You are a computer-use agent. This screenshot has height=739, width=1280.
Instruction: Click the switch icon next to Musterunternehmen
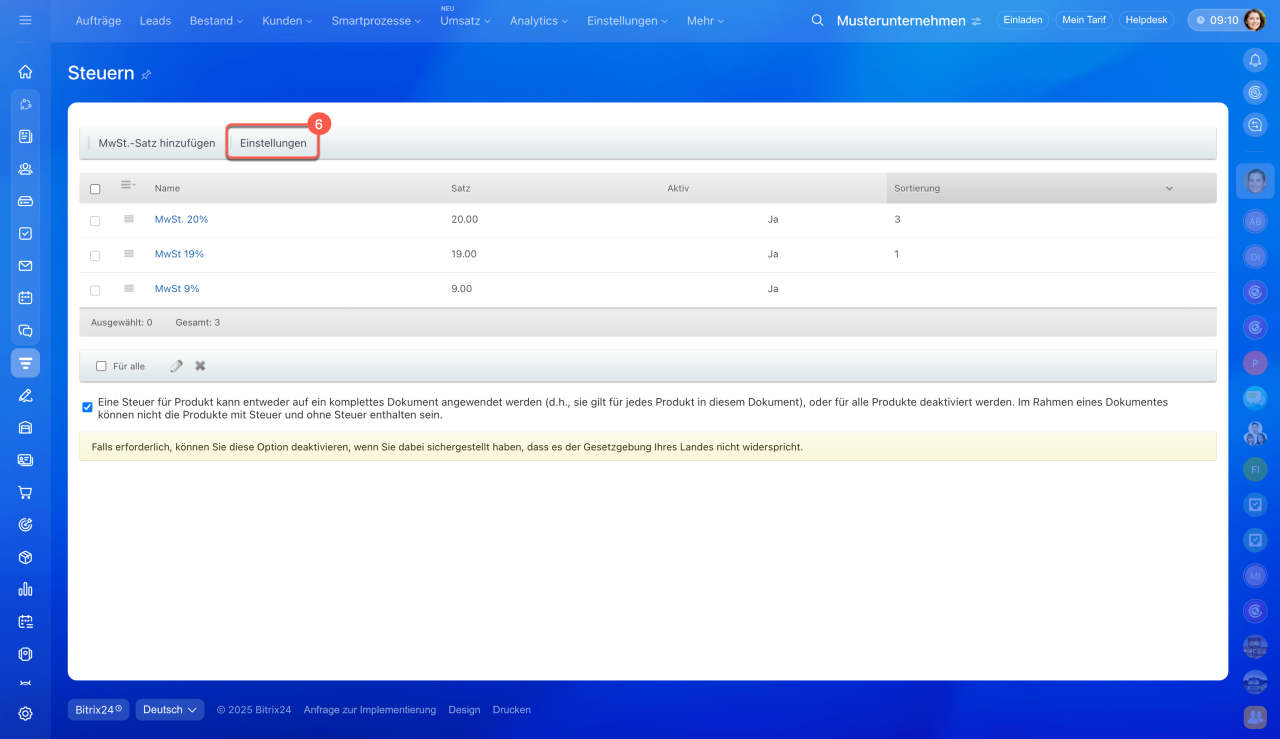tap(976, 21)
